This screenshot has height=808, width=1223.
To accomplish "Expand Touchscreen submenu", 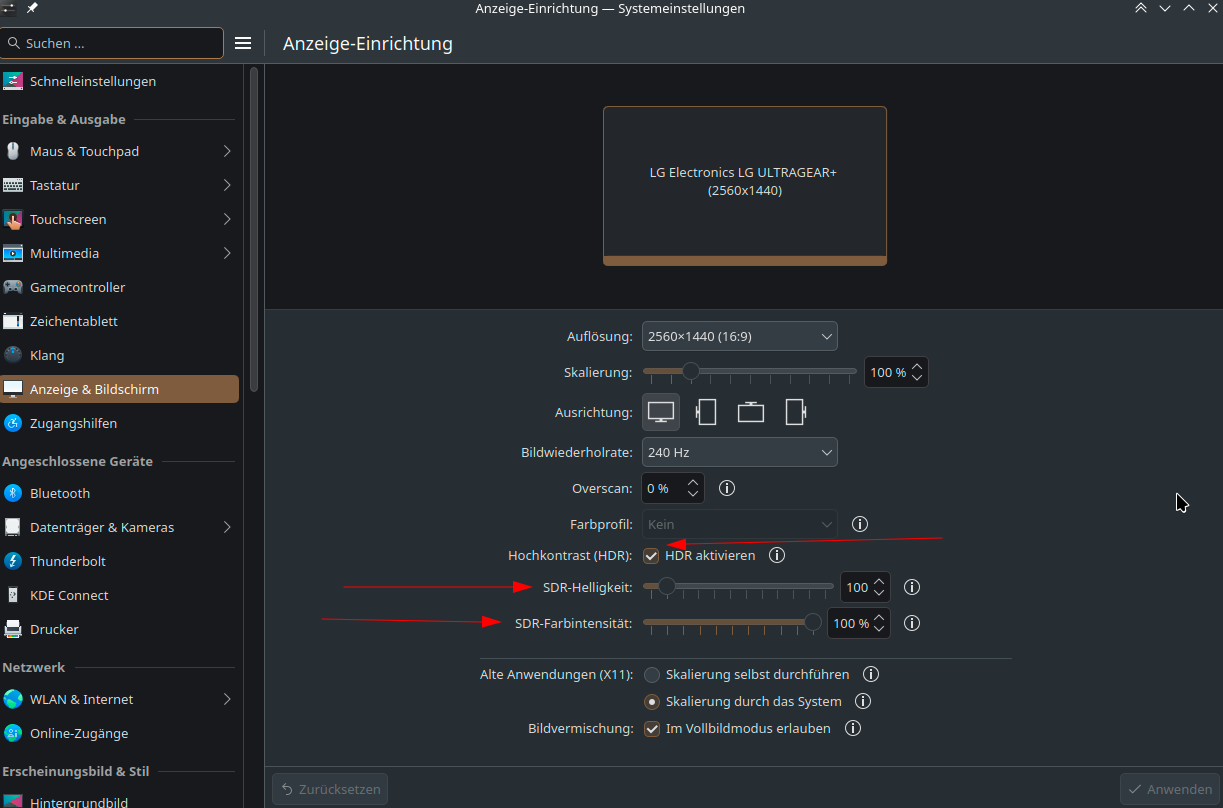I will (227, 219).
